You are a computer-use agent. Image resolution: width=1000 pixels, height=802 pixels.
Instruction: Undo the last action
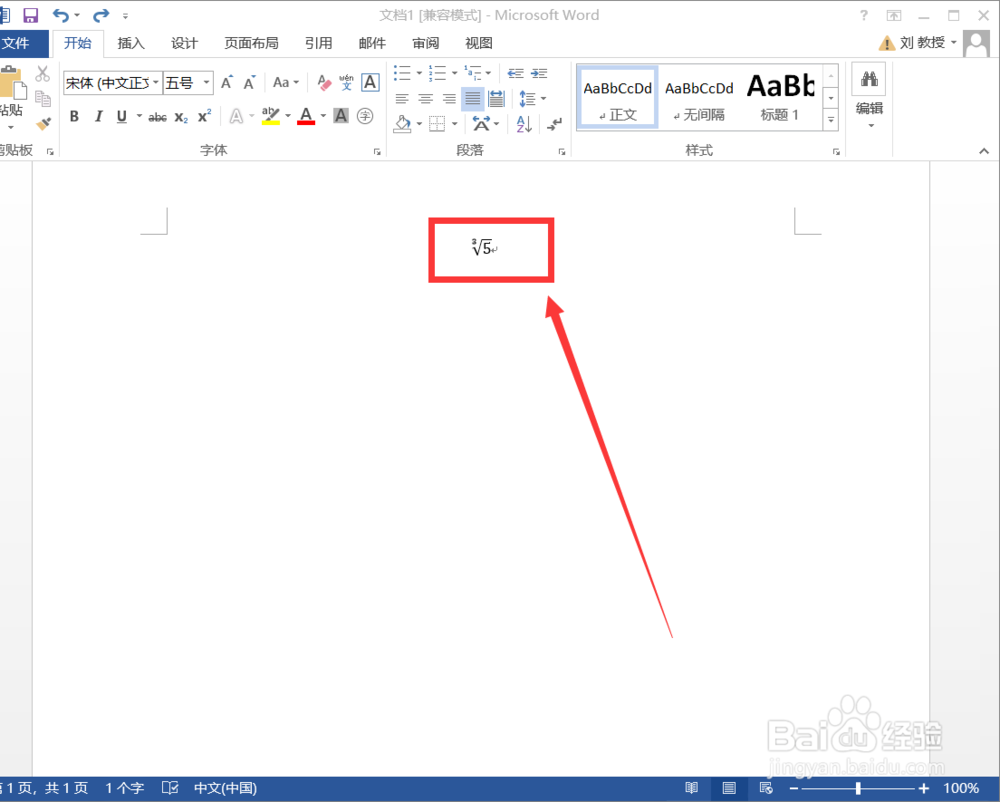(x=61, y=15)
